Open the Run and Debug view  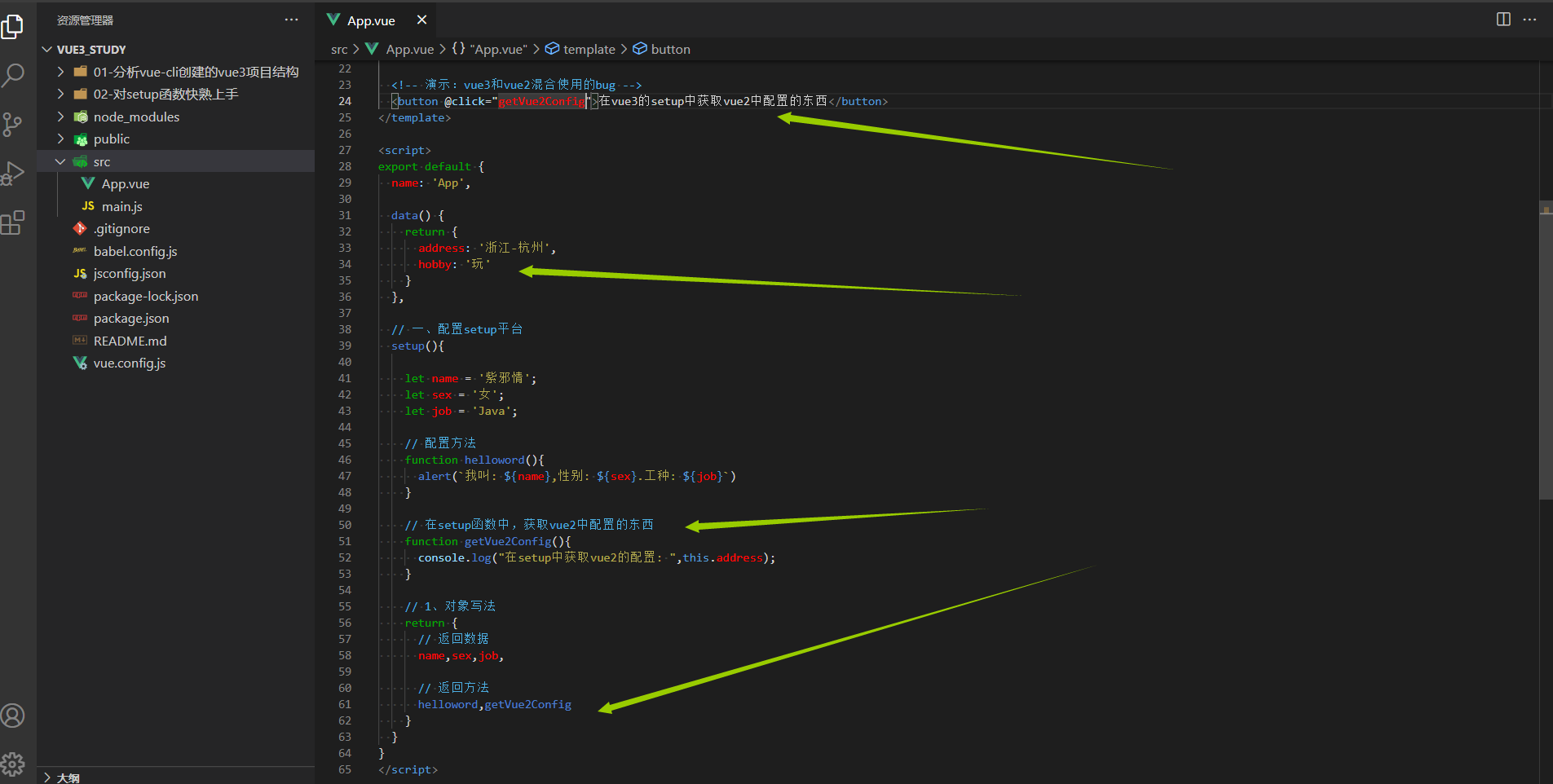[x=13, y=173]
